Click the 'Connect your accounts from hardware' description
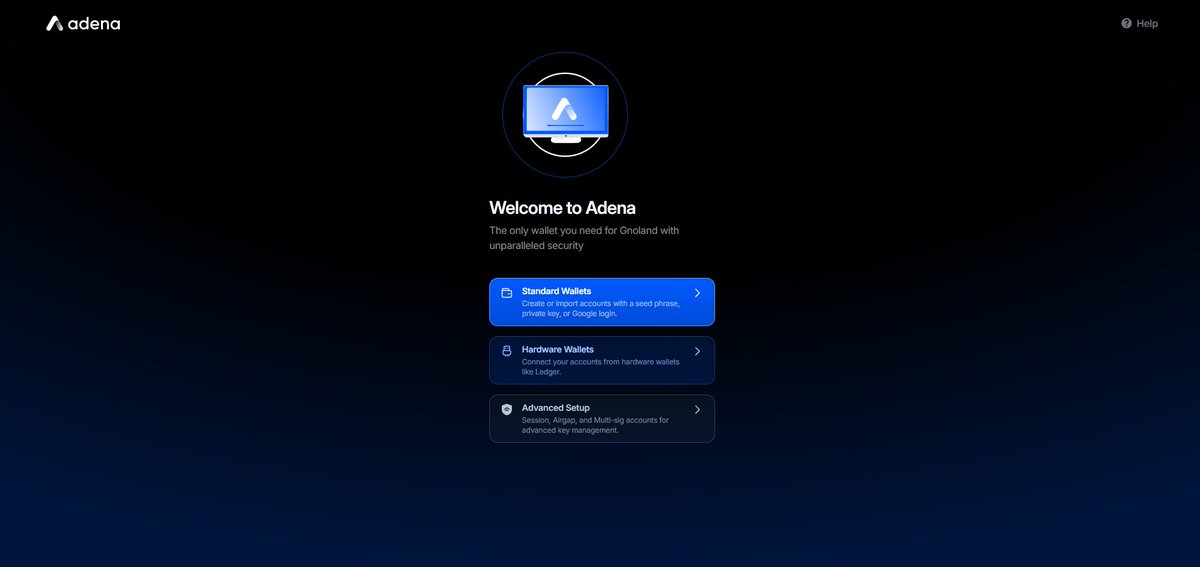 point(601,366)
